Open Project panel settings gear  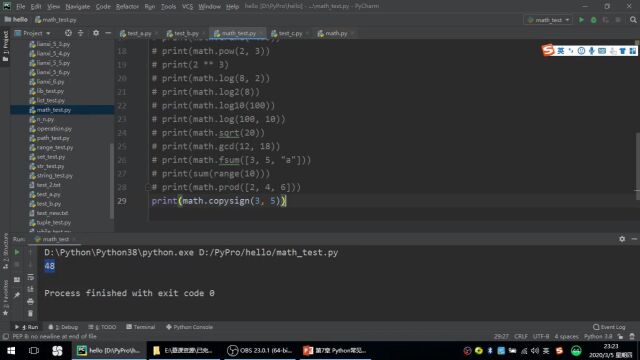pyautogui.click(x=96, y=33)
